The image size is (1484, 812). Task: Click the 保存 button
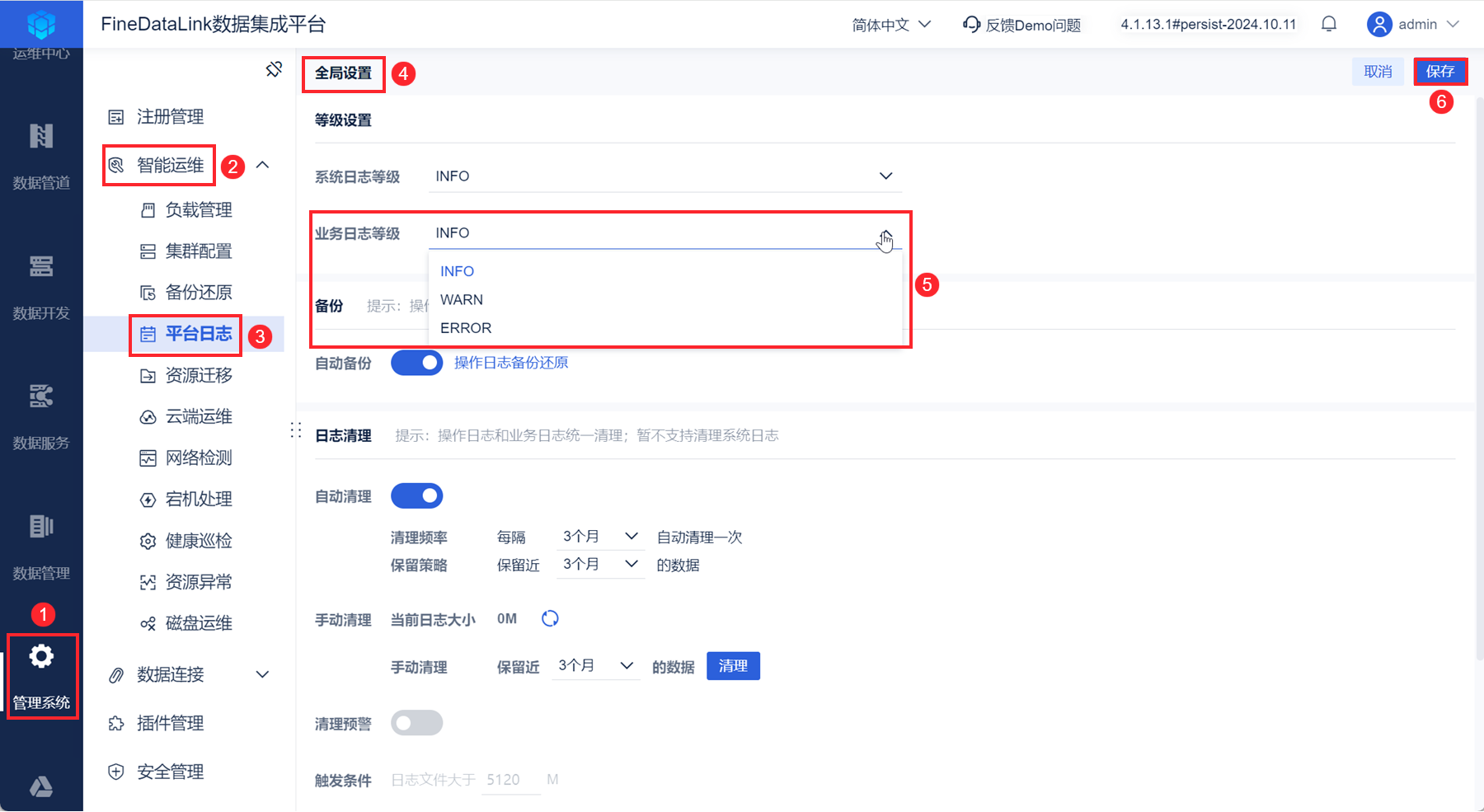1440,72
